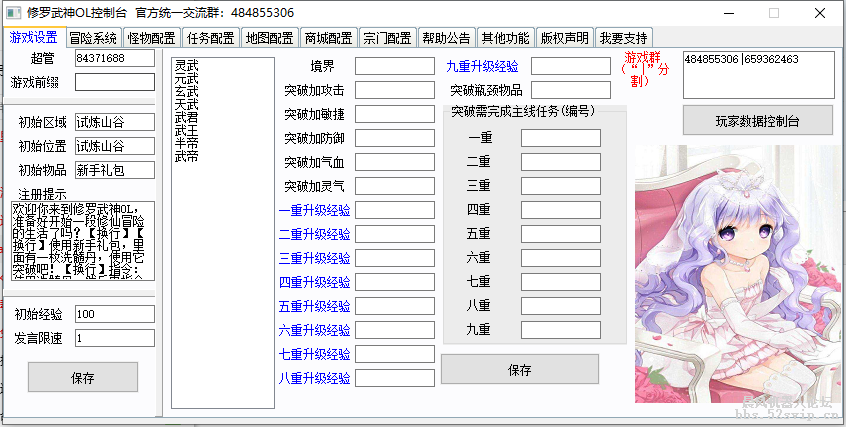
Task: Click 保存 button below the 突破需完成主线任务 group
Action: pyautogui.click(x=520, y=369)
